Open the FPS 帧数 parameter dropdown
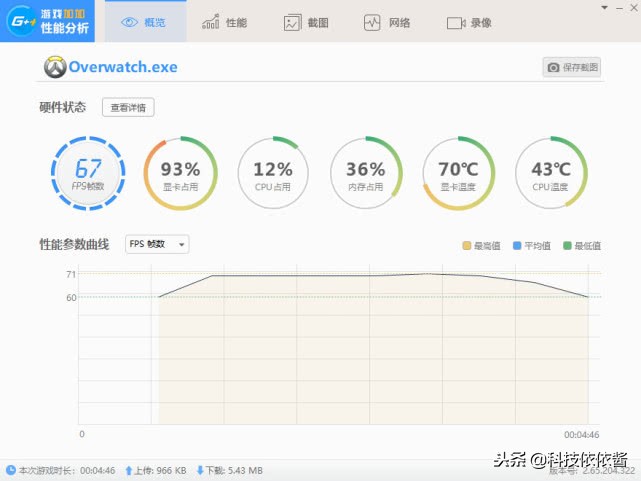The height and width of the screenshot is (481, 641). (x=157, y=244)
